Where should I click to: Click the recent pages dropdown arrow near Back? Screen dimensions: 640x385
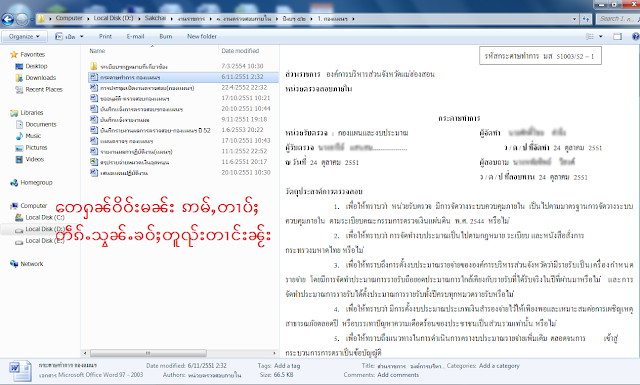point(31,19)
